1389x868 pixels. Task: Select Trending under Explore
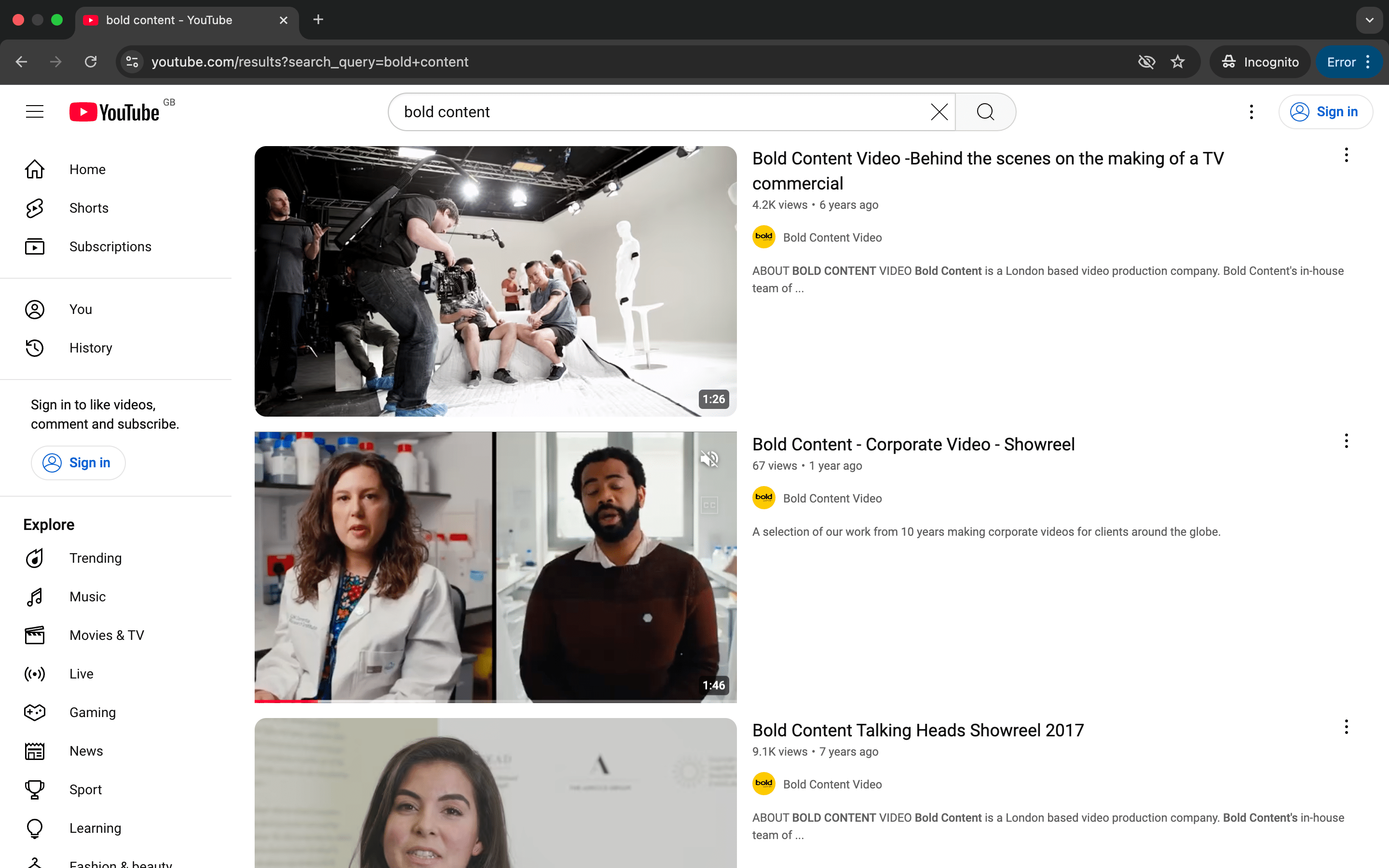[96, 557]
